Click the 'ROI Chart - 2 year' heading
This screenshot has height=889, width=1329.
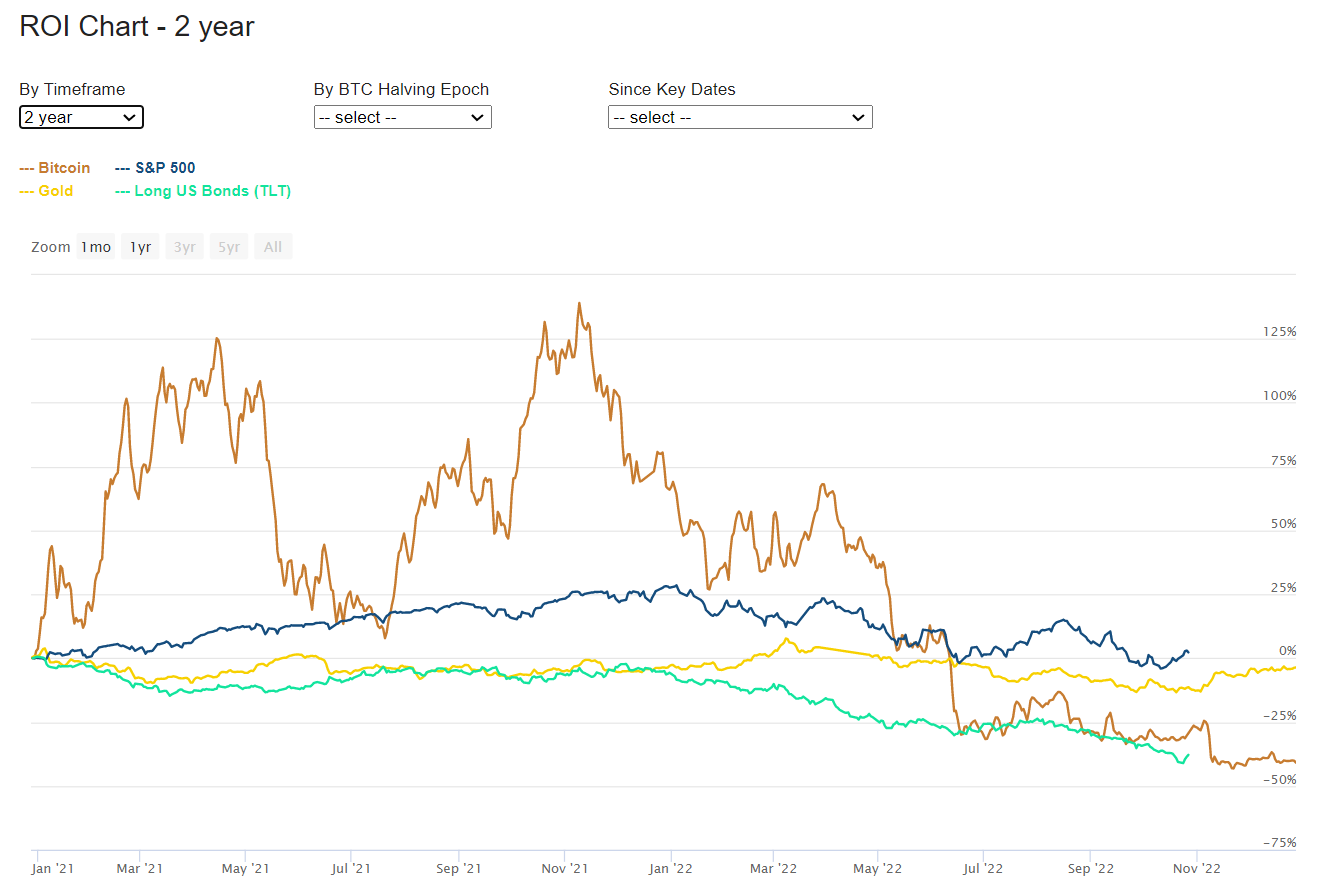click(x=137, y=27)
